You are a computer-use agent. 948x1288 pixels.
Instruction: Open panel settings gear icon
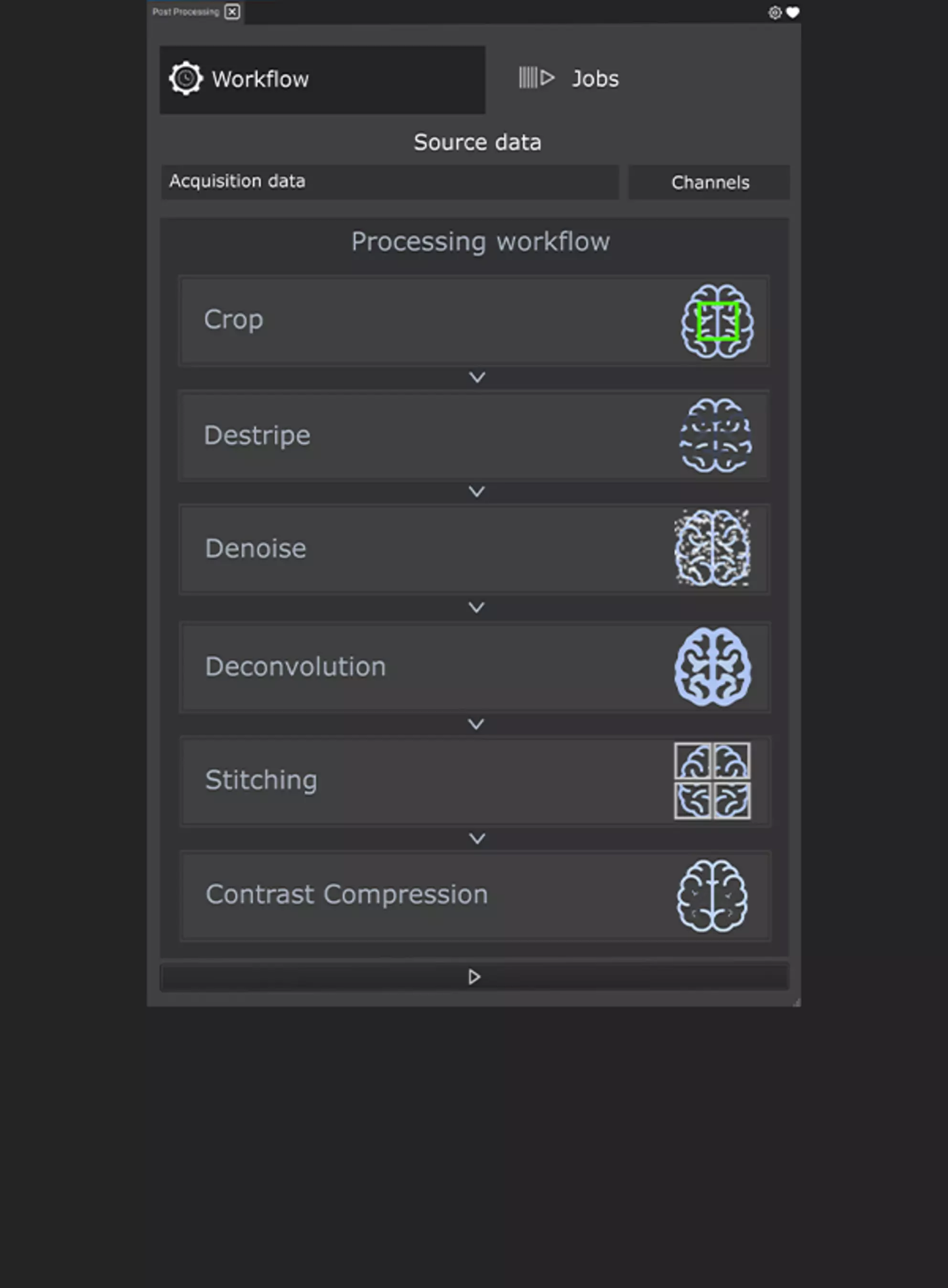coord(775,12)
